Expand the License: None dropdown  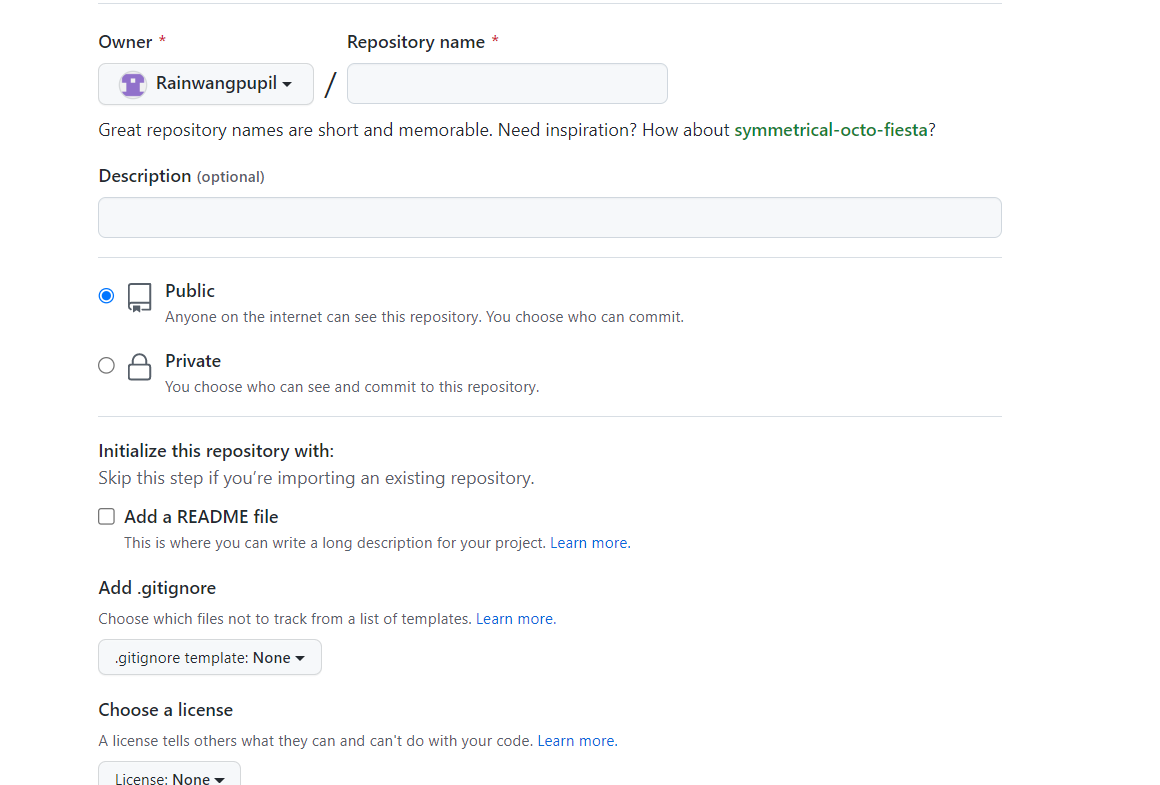tap(169, 774)
